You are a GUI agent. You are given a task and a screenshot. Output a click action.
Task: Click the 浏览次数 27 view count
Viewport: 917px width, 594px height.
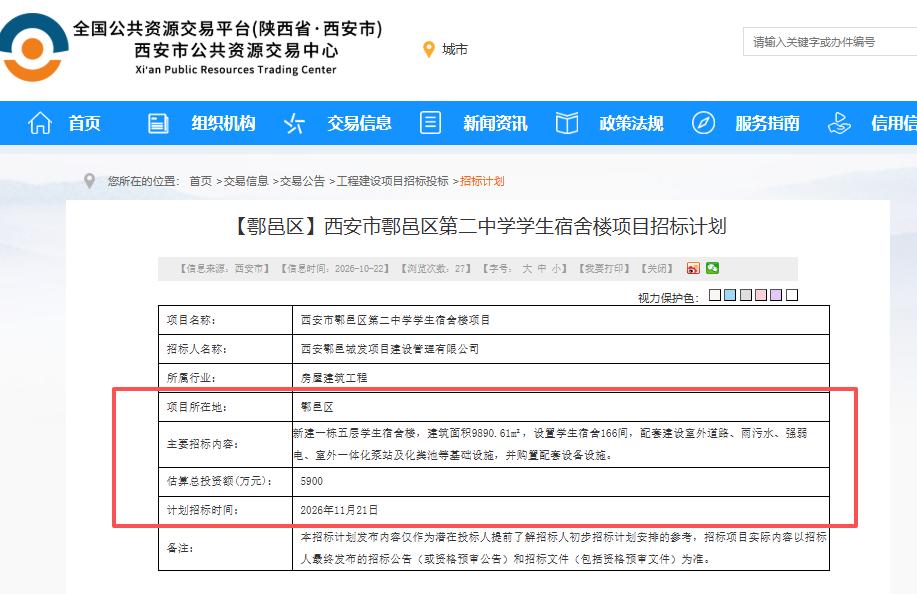pyautogui.click(x=436, y=268)
